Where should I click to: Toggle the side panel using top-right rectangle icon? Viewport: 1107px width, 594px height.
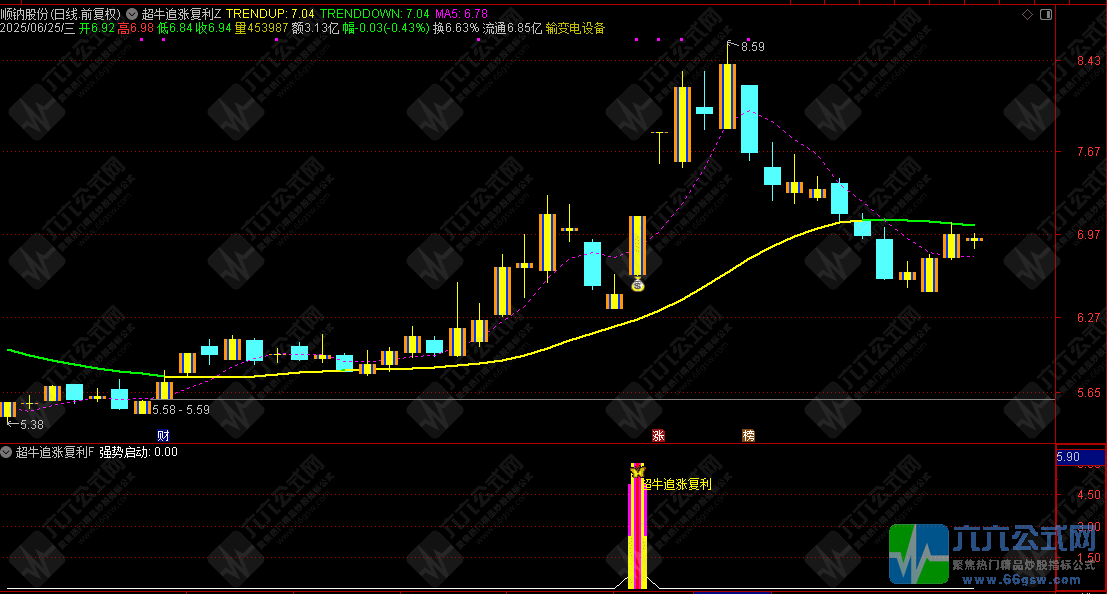click(x=1046, y=15)
